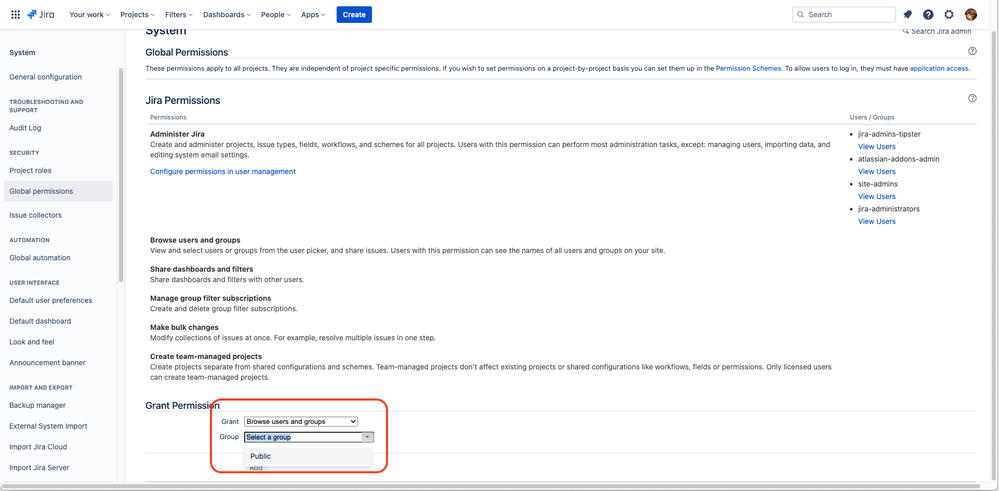This screenshot has width=999, height=491.
Task: Open Import Jira Cloud in sidebar
Action: click(x=38, y=447)
